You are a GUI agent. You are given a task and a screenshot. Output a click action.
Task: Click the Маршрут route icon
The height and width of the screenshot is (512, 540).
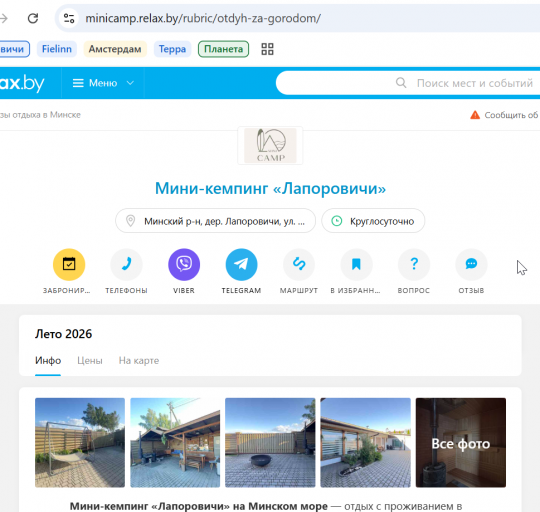[x=299, y=264]
